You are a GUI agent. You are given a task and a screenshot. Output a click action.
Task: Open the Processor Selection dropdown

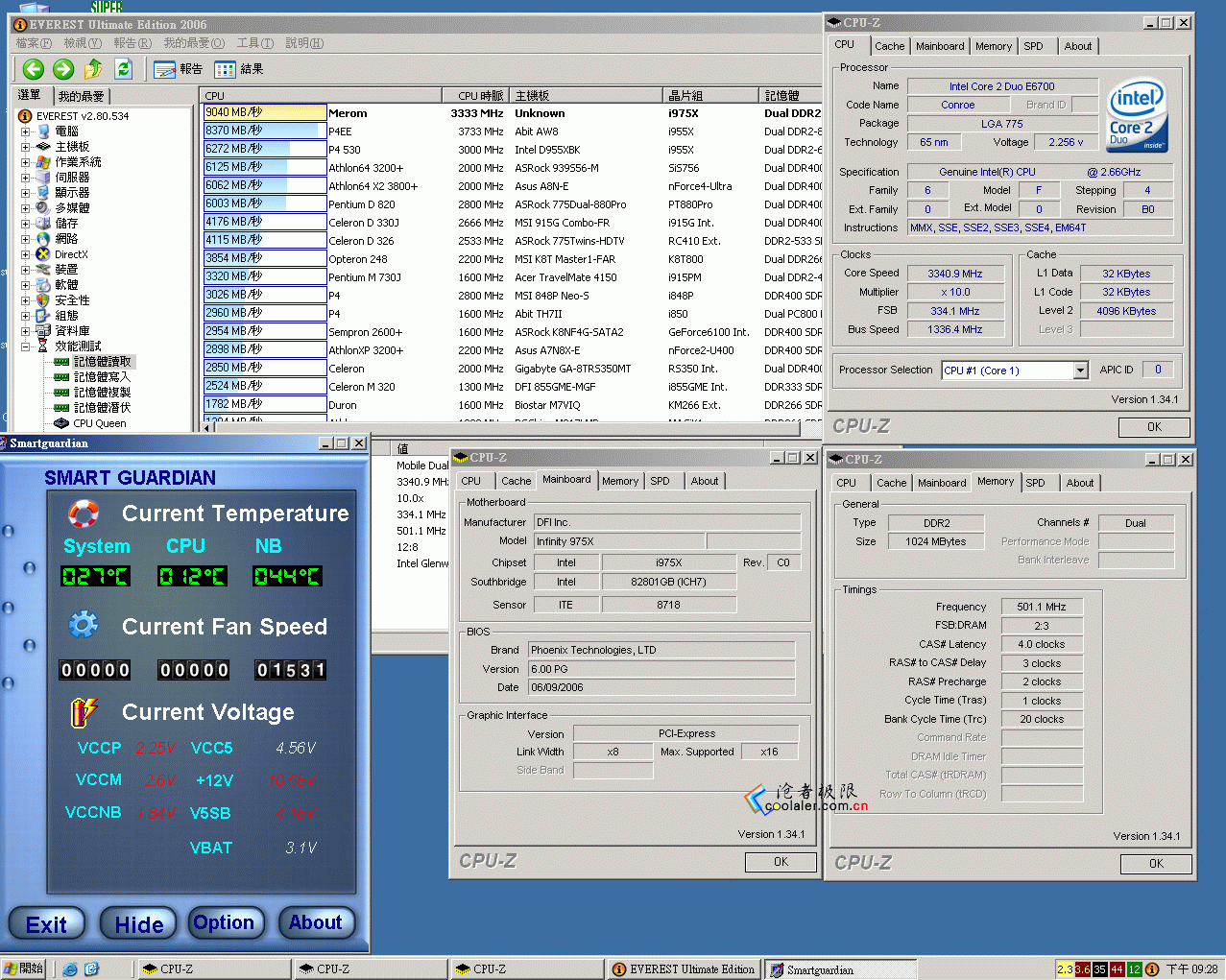pyautogui.click(x=1080, y=370)
